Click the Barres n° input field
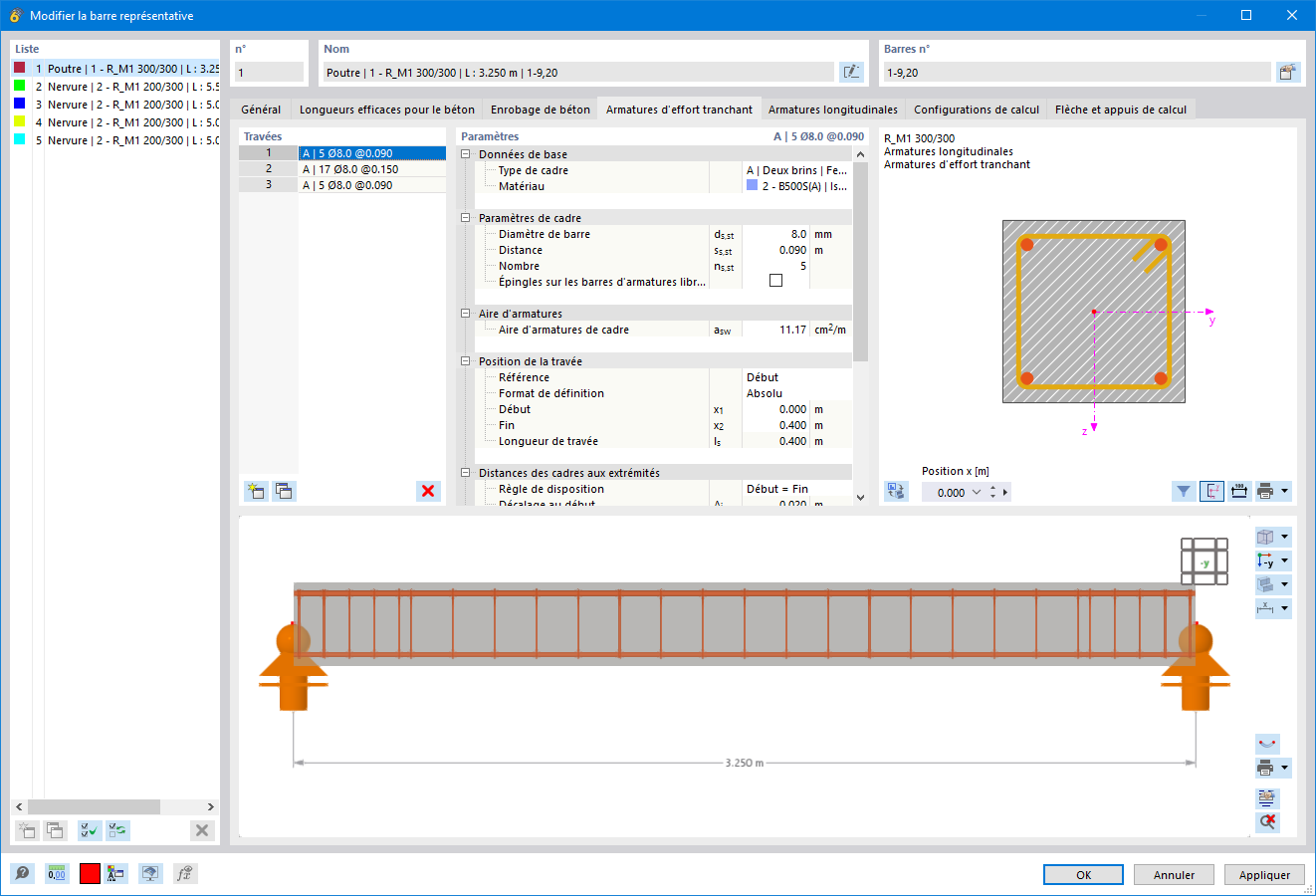The image size is (1316, 896). click(1077, 72)
